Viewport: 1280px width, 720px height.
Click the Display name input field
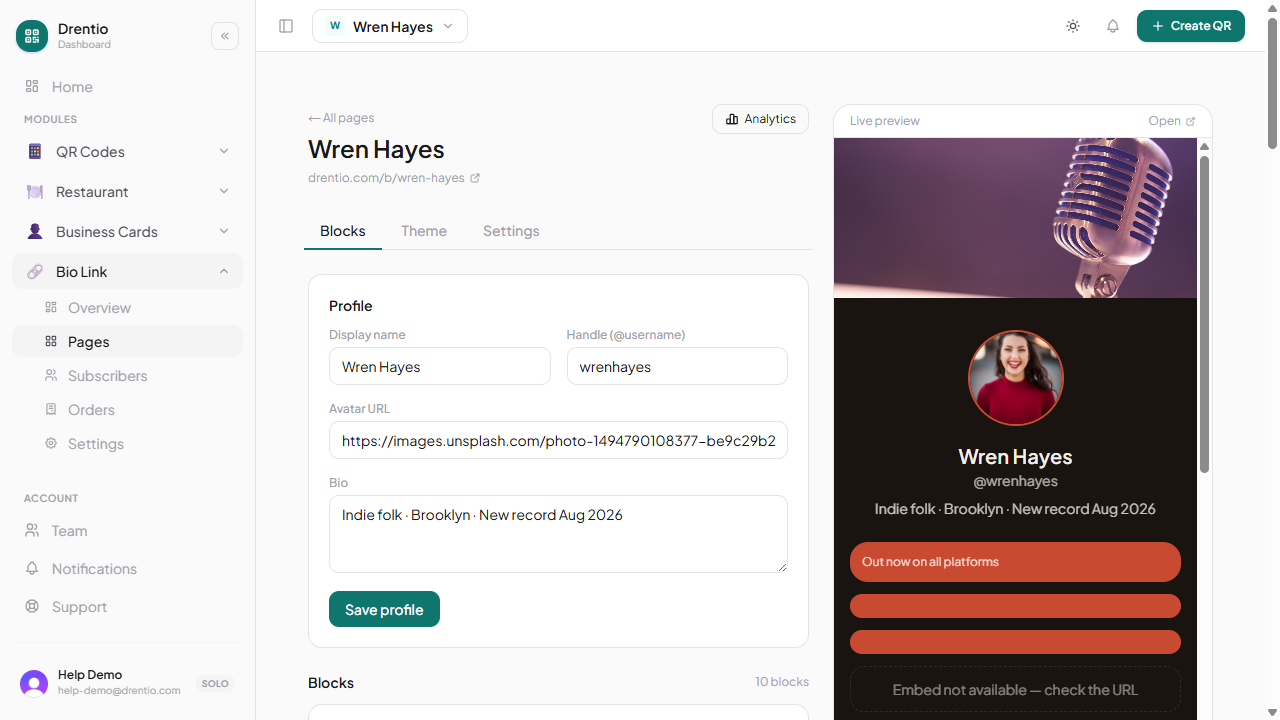click(x=440, y=366)
